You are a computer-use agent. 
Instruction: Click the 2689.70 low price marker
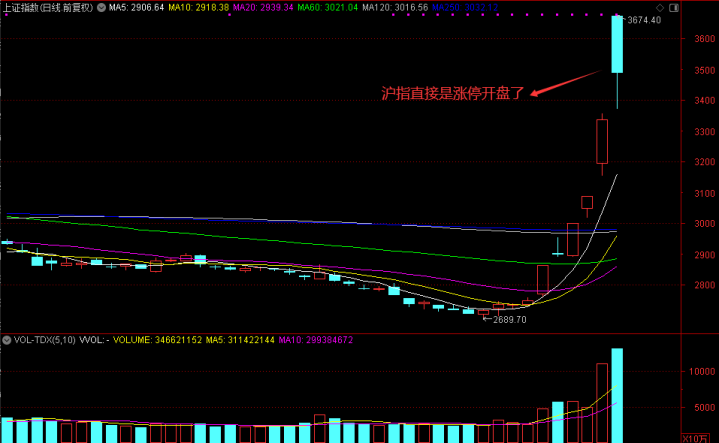[x=509, y=320]
